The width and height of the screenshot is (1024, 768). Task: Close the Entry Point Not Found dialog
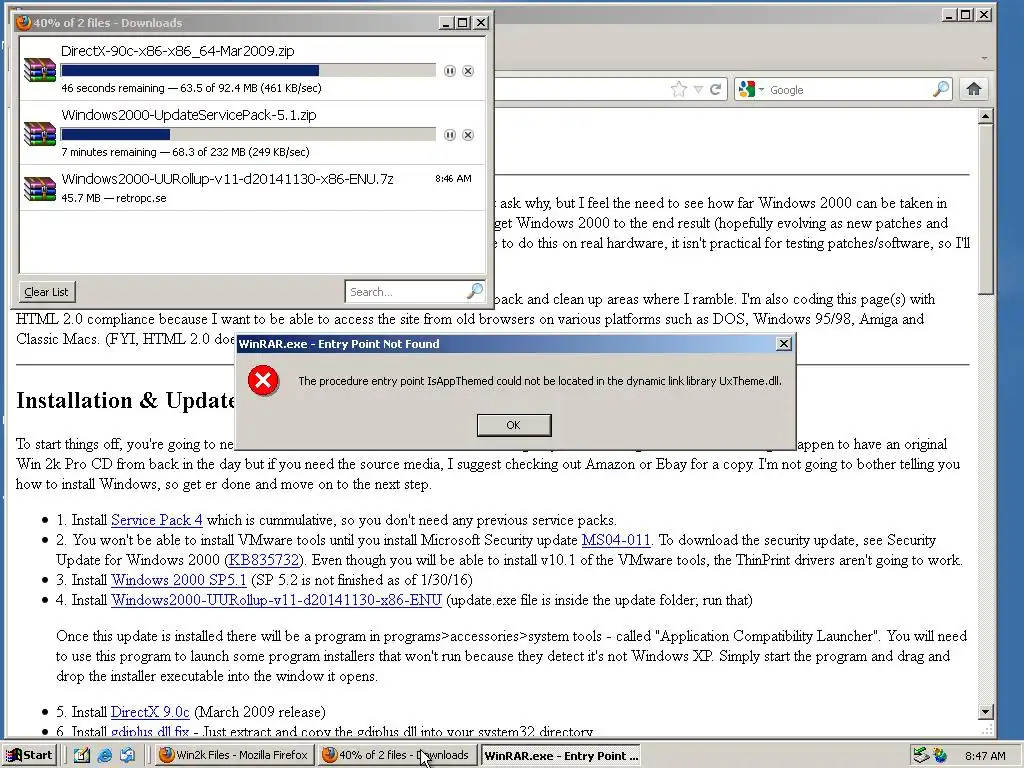[784, 344]
